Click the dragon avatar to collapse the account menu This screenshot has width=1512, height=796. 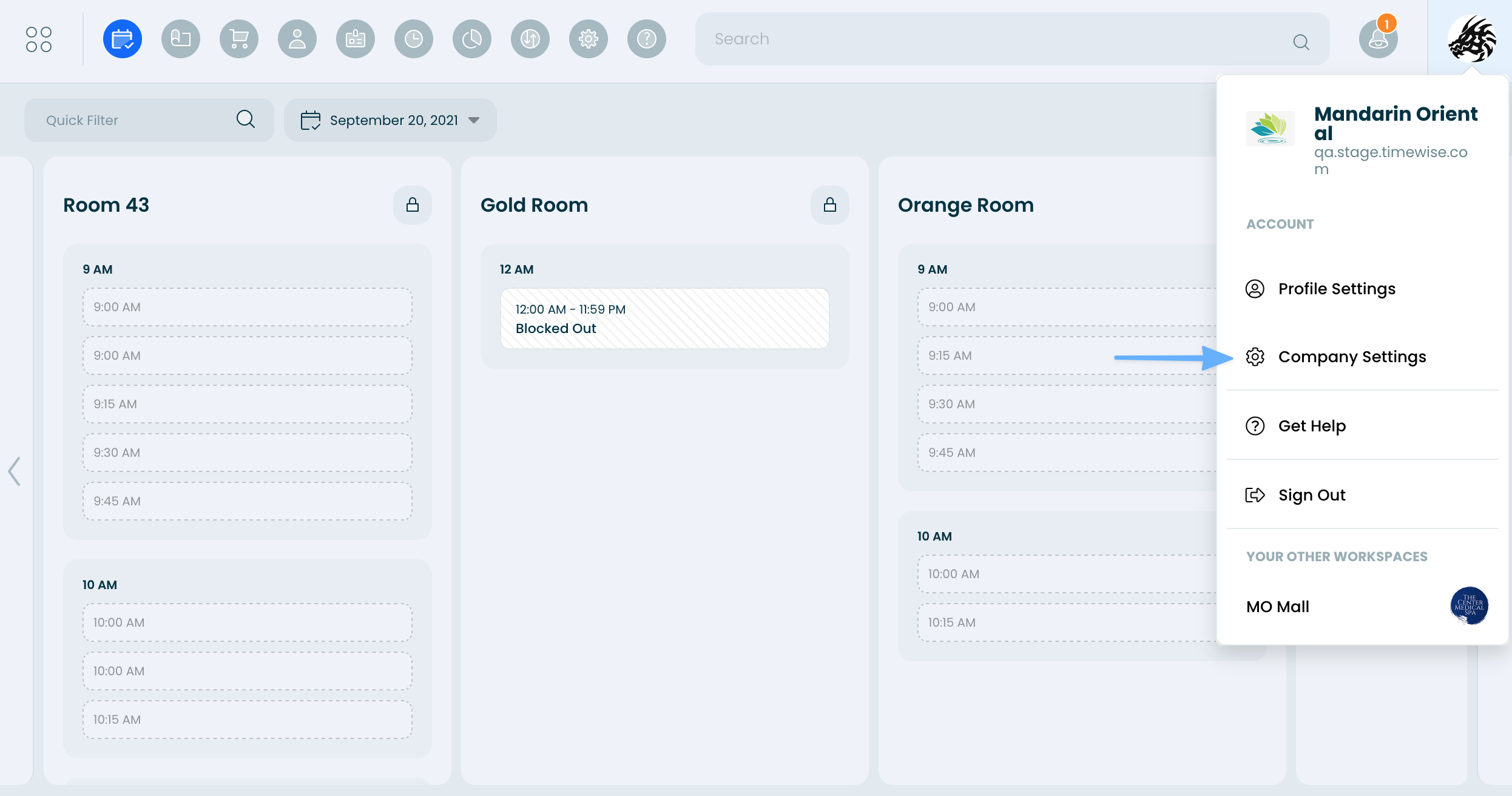point(1471,39)
